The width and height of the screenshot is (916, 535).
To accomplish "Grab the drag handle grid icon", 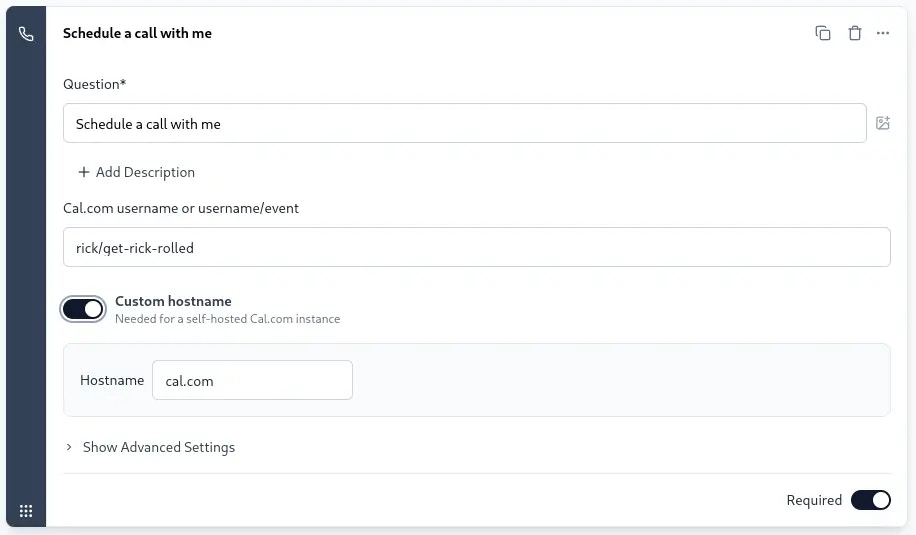I will pos(26,510).
